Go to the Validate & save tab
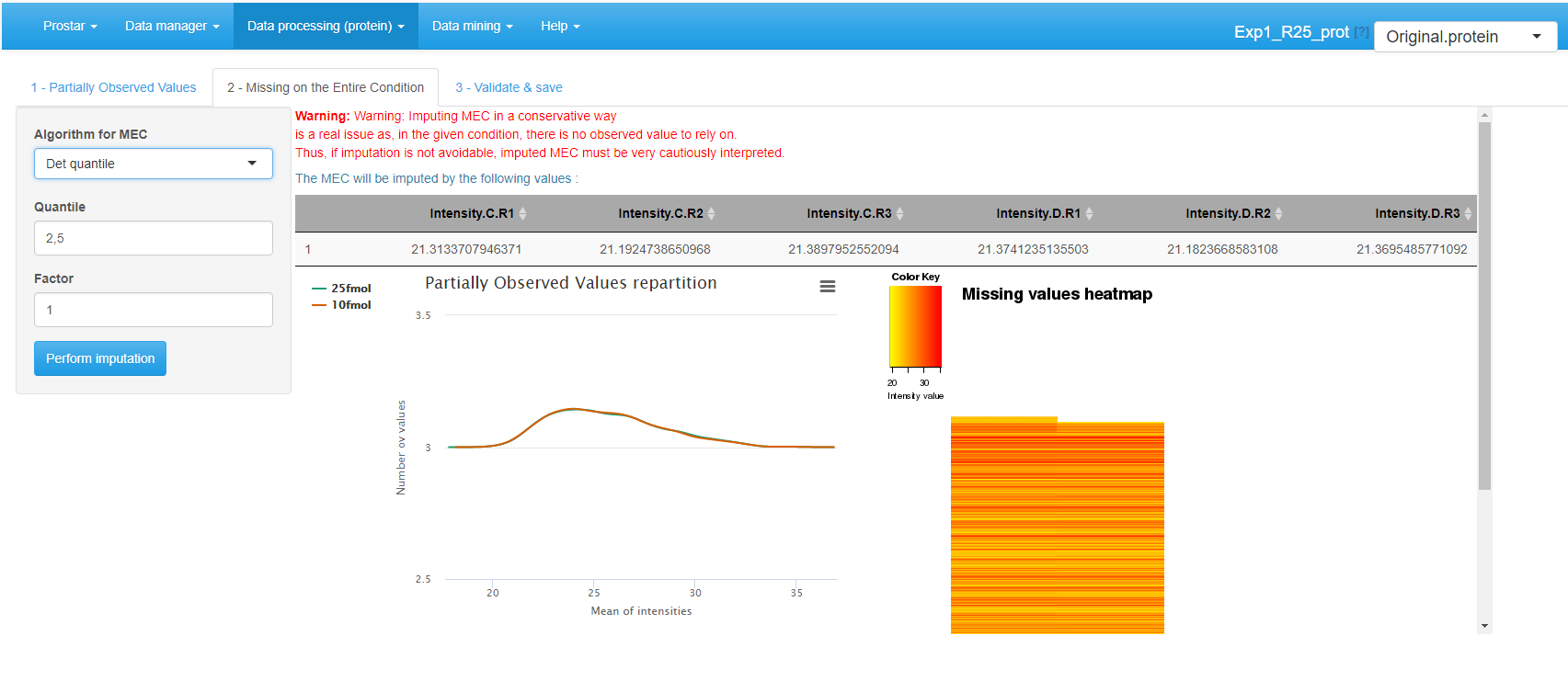The height and width of the screenshot is (681, 1568). 509,87
